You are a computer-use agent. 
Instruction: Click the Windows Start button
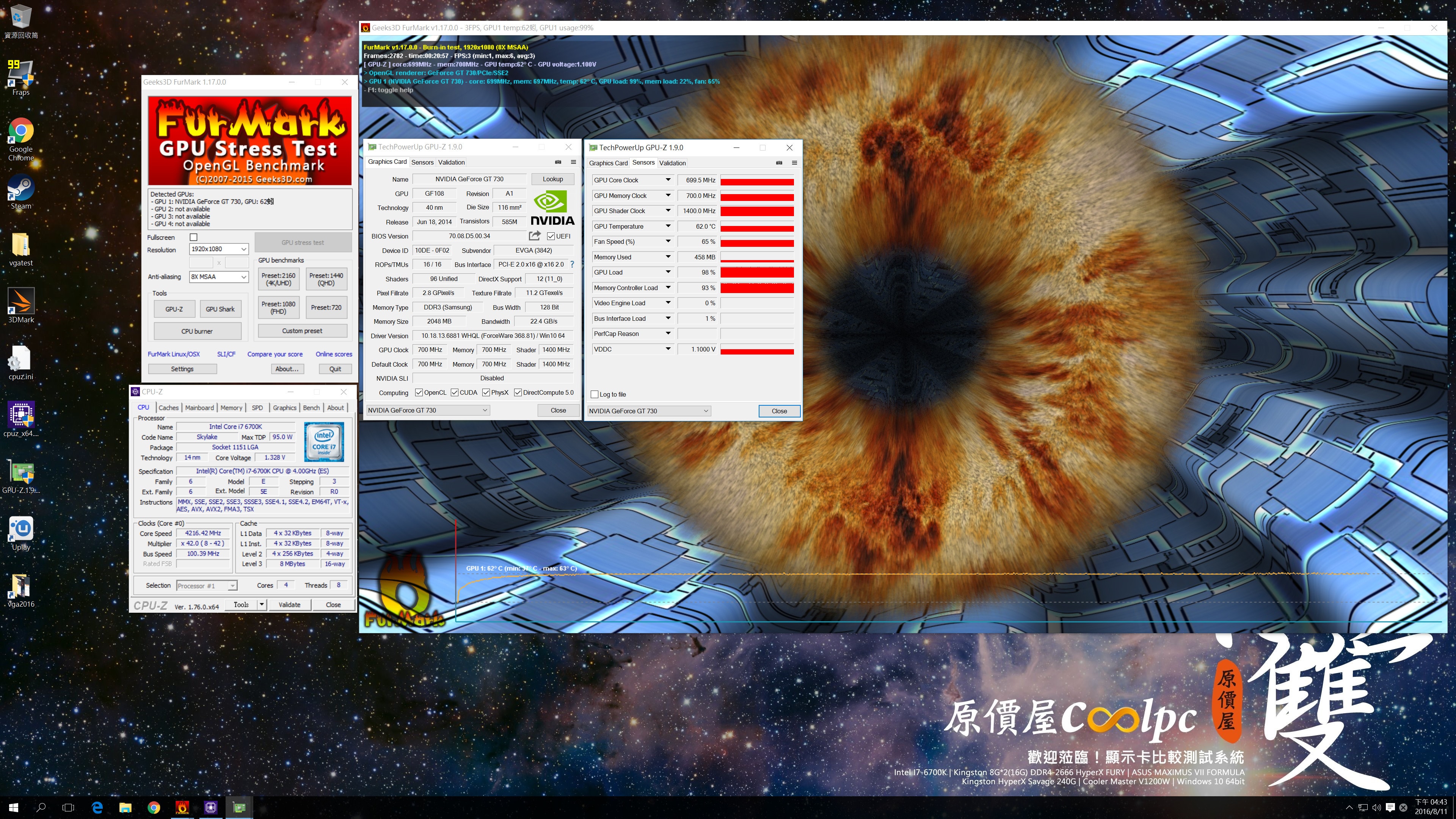14,808
